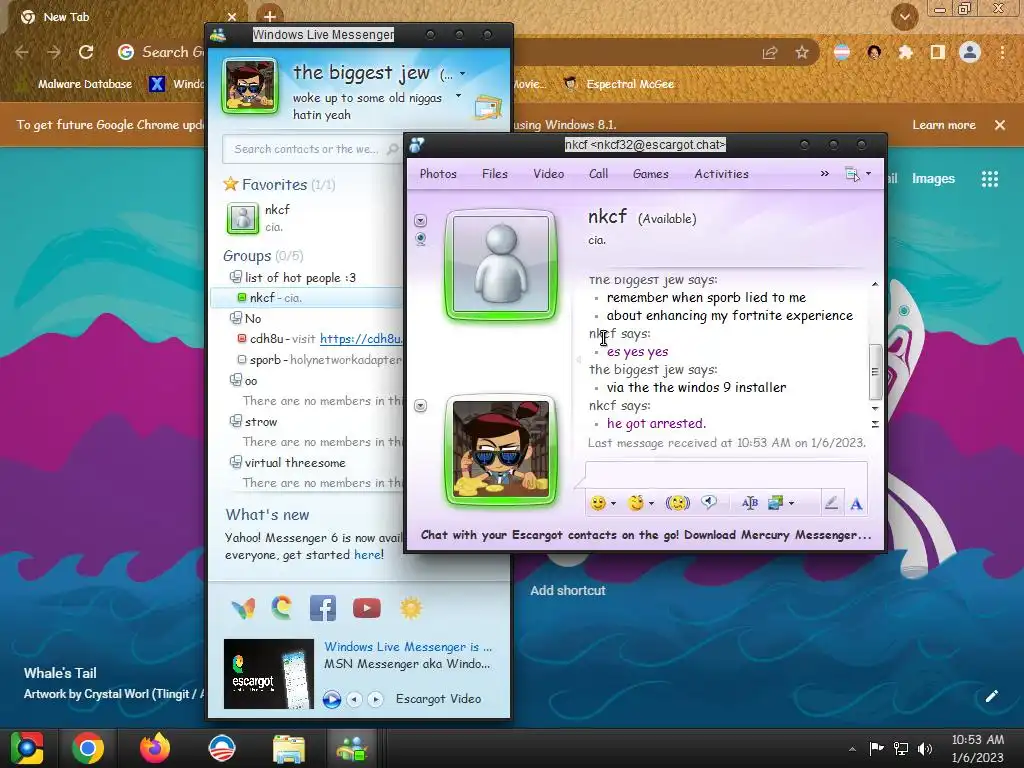Go to next item in Escargot Video
The height and width of the screenshot is (768, 1024).
pyautogui.click(x=376, y=699)
